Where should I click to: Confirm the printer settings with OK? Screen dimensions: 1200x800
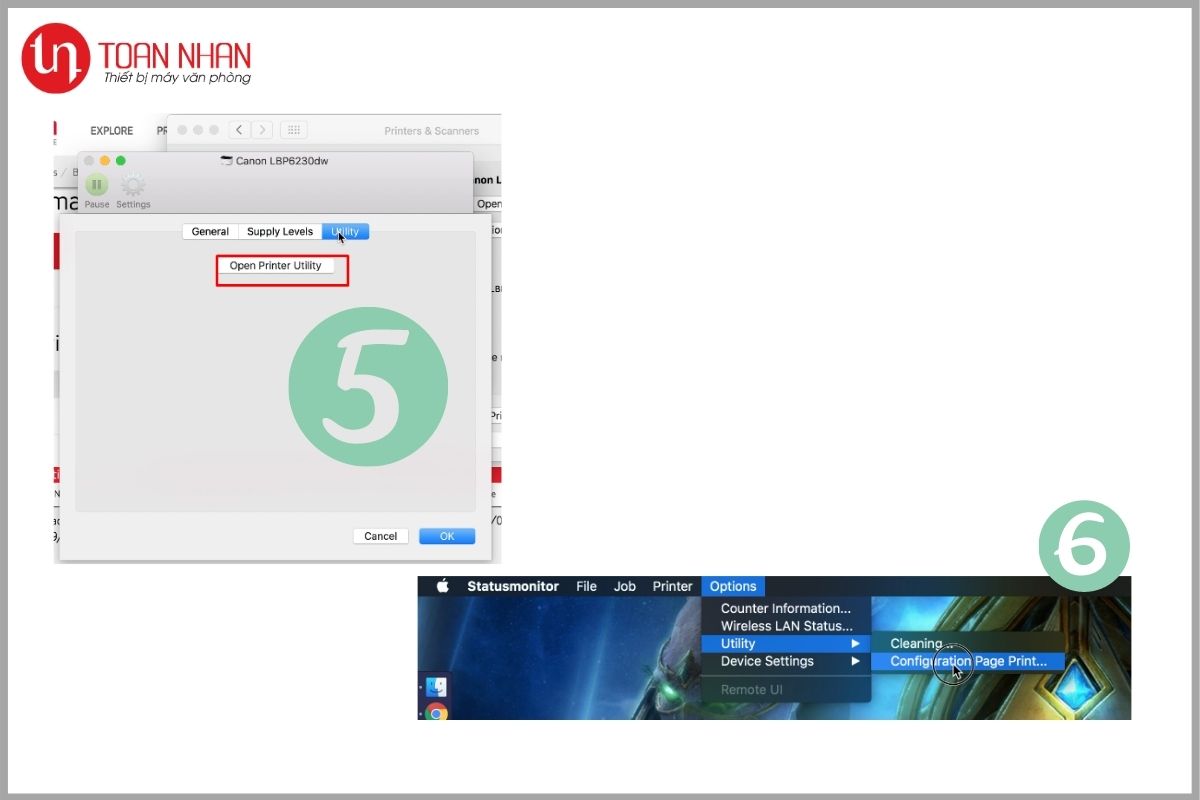(x=447, y=536)
